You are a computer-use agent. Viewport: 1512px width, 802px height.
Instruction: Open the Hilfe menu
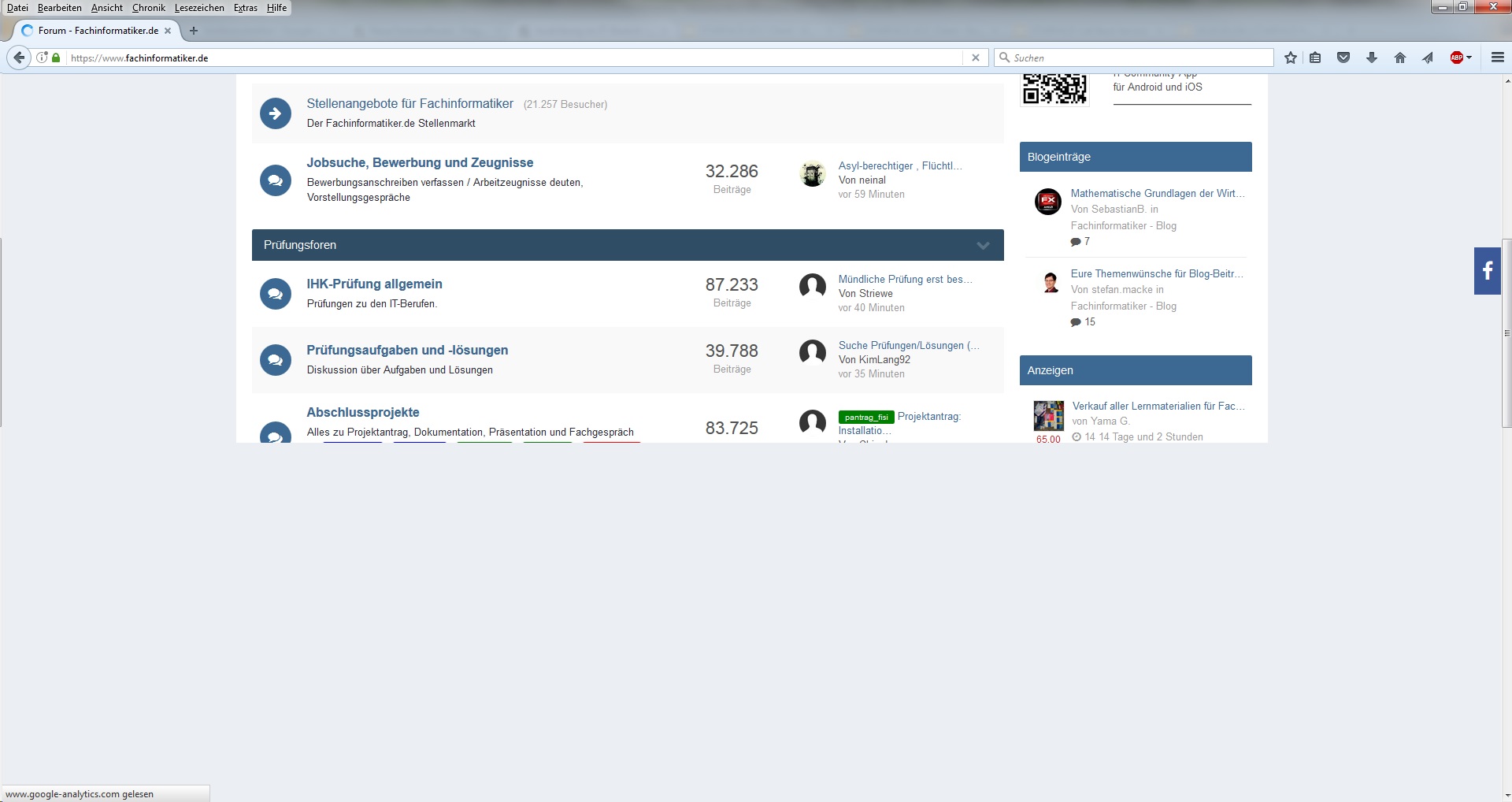point(277,8)
